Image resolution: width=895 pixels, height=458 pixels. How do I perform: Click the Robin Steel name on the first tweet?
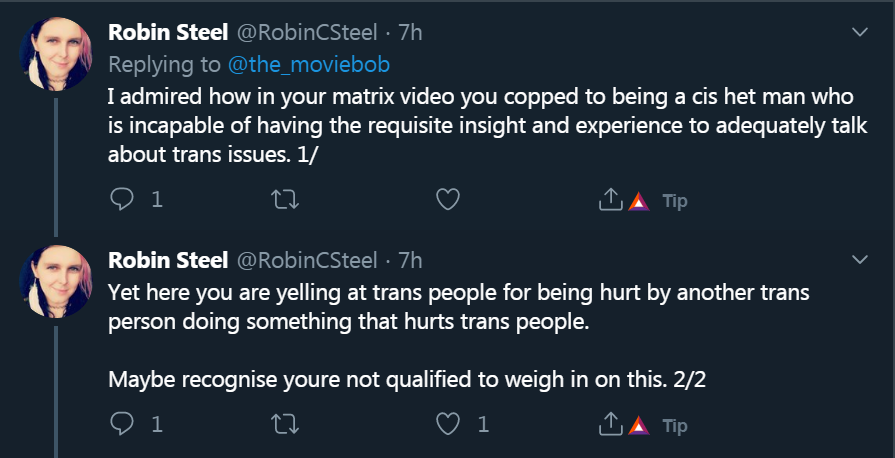(167, 33)
